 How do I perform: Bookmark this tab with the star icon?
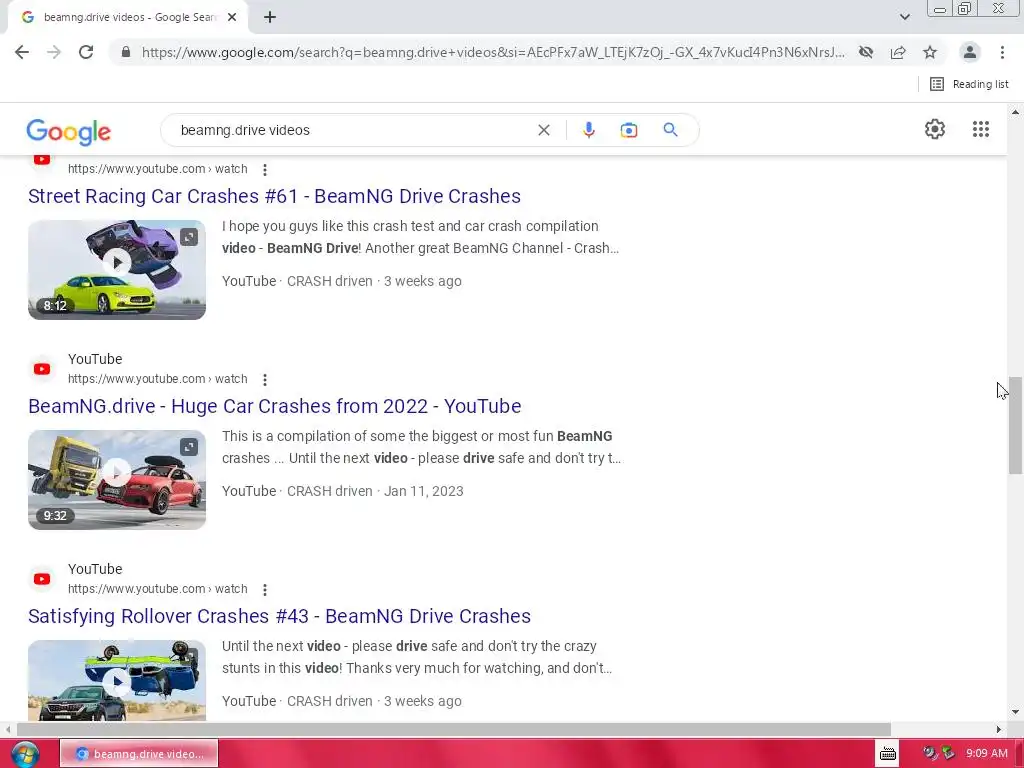[x=930, y=52]
